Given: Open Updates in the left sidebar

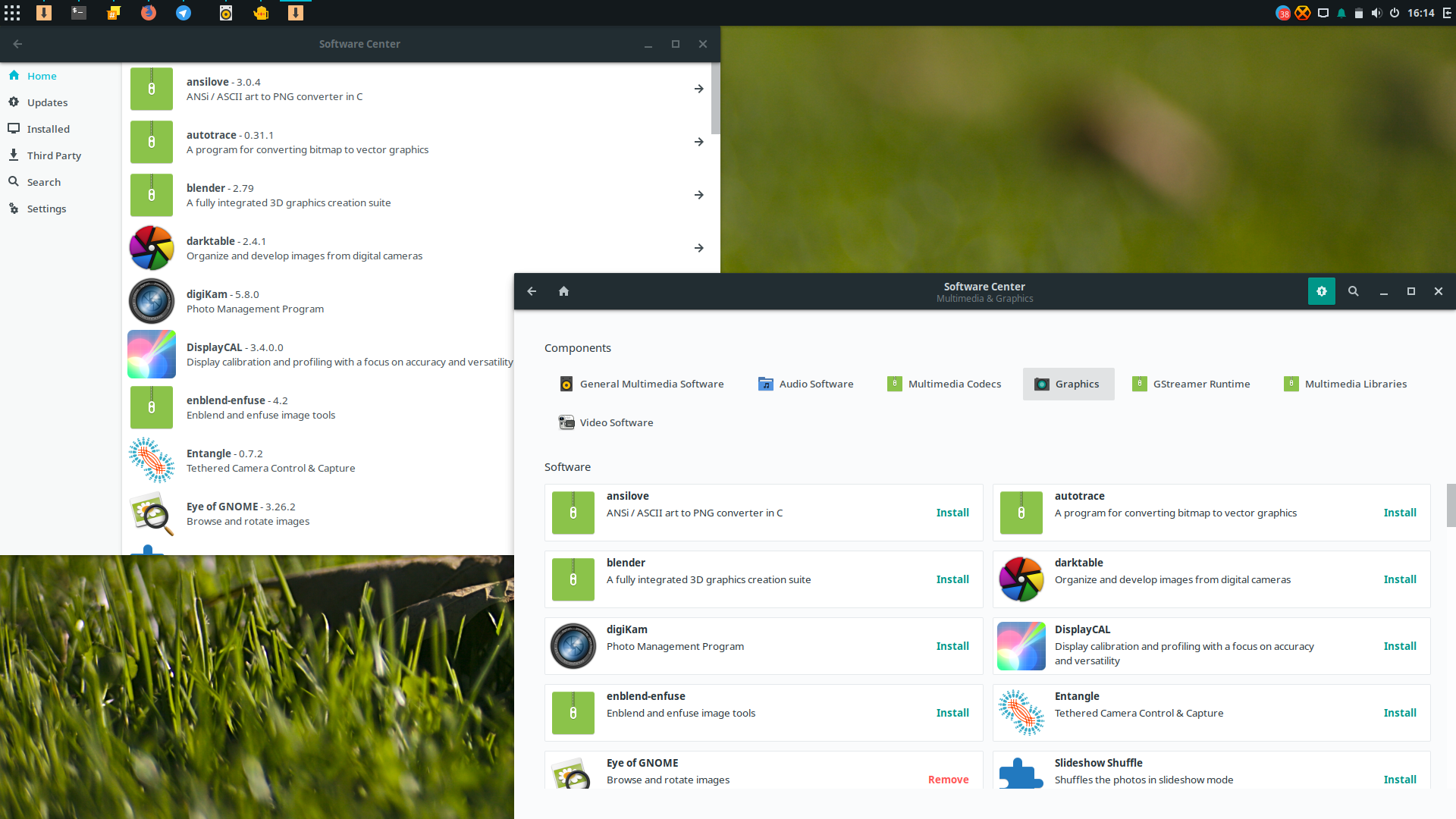Looking at the screenshot, I should point(61,102).
